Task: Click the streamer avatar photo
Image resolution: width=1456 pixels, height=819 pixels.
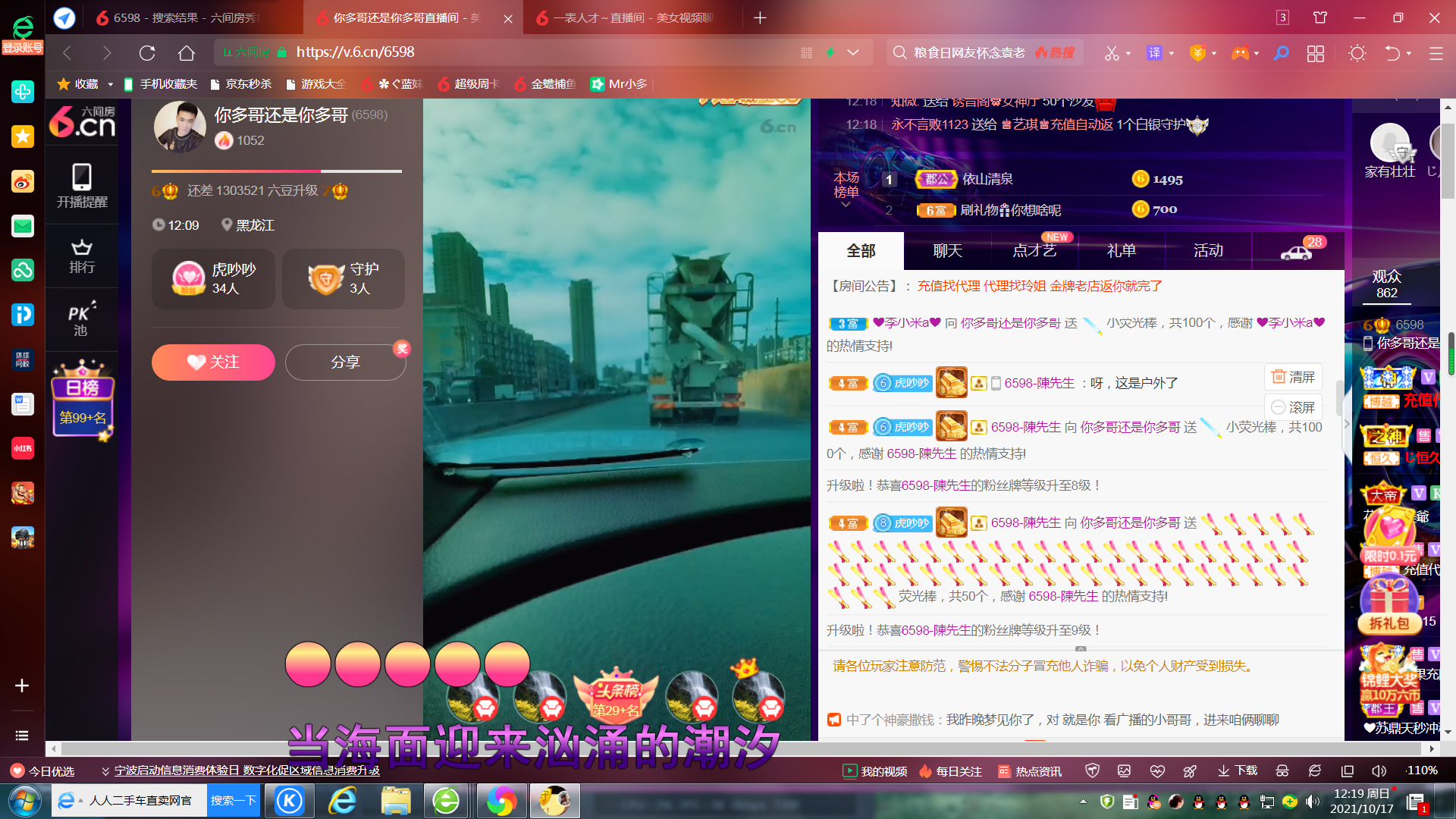Action: [x=180, y=127]
